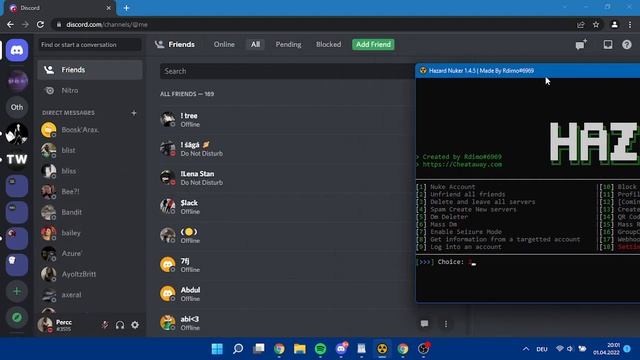Select friend 'Abdul' row

tap(286, 294)
